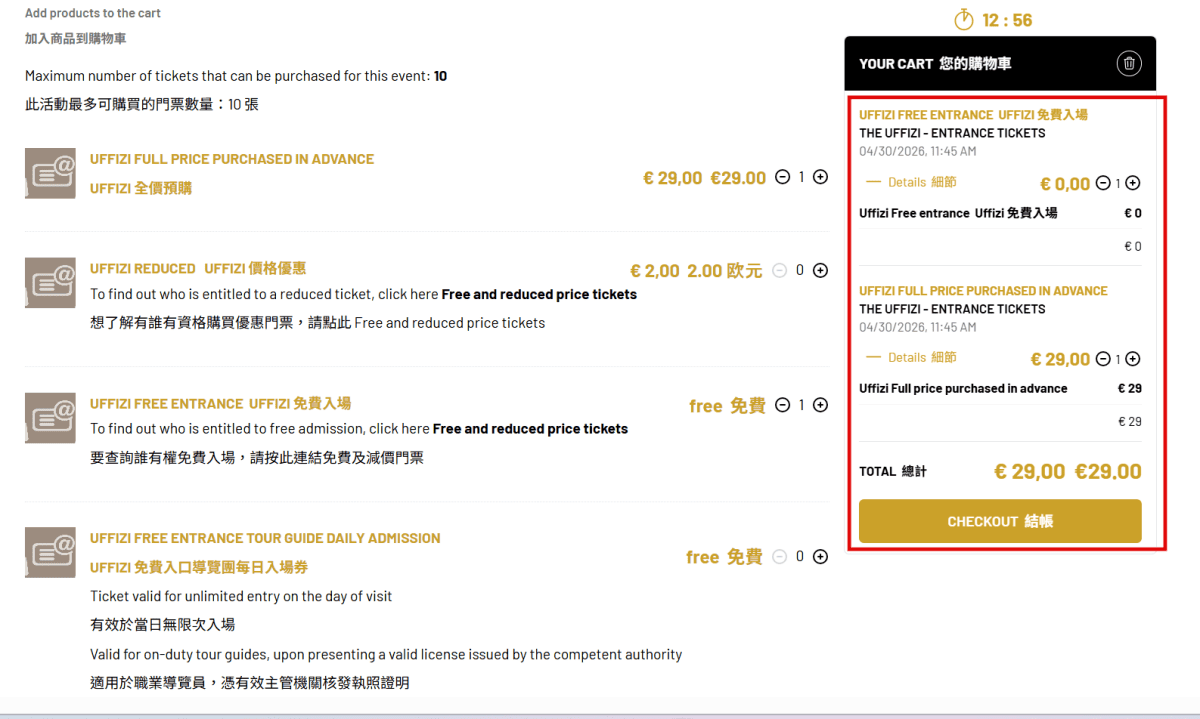Image resolution: width=1200 pixels, height=719 pixels.
Task: Add another Uffizi Free Entrance ticket in list
Action: 821,405
